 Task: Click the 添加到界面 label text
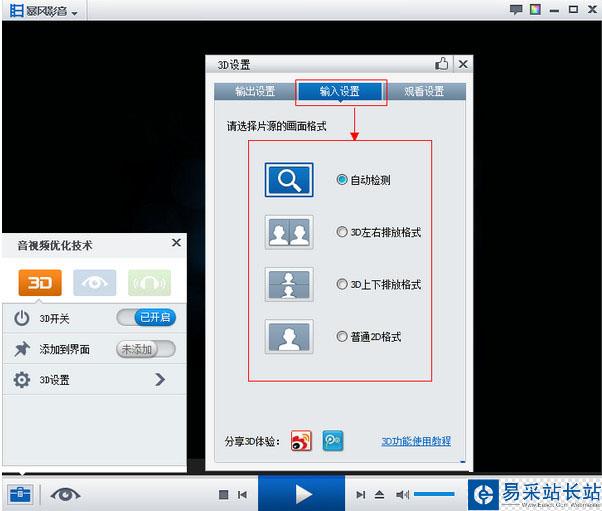pyautogui.click(x=64, y=349)
